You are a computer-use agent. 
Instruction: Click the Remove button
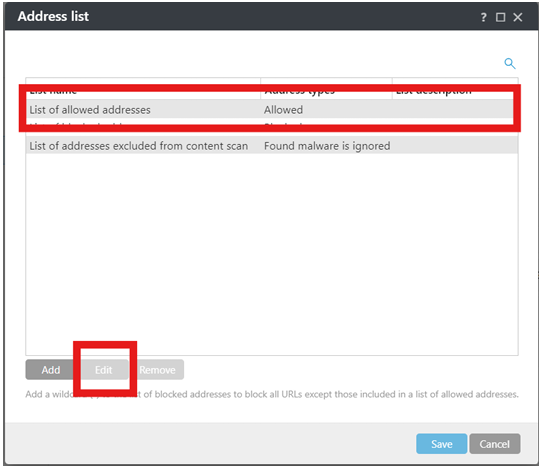coord(157,370)
